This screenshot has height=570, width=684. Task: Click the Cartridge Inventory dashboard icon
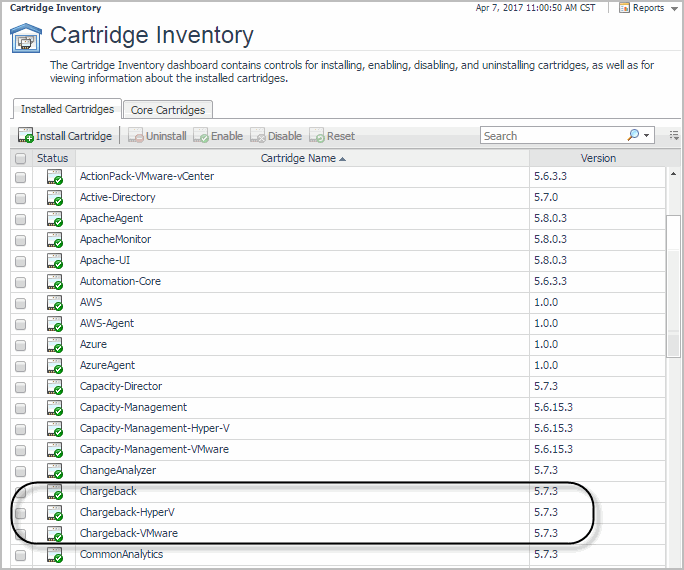[x=26, y=38]
